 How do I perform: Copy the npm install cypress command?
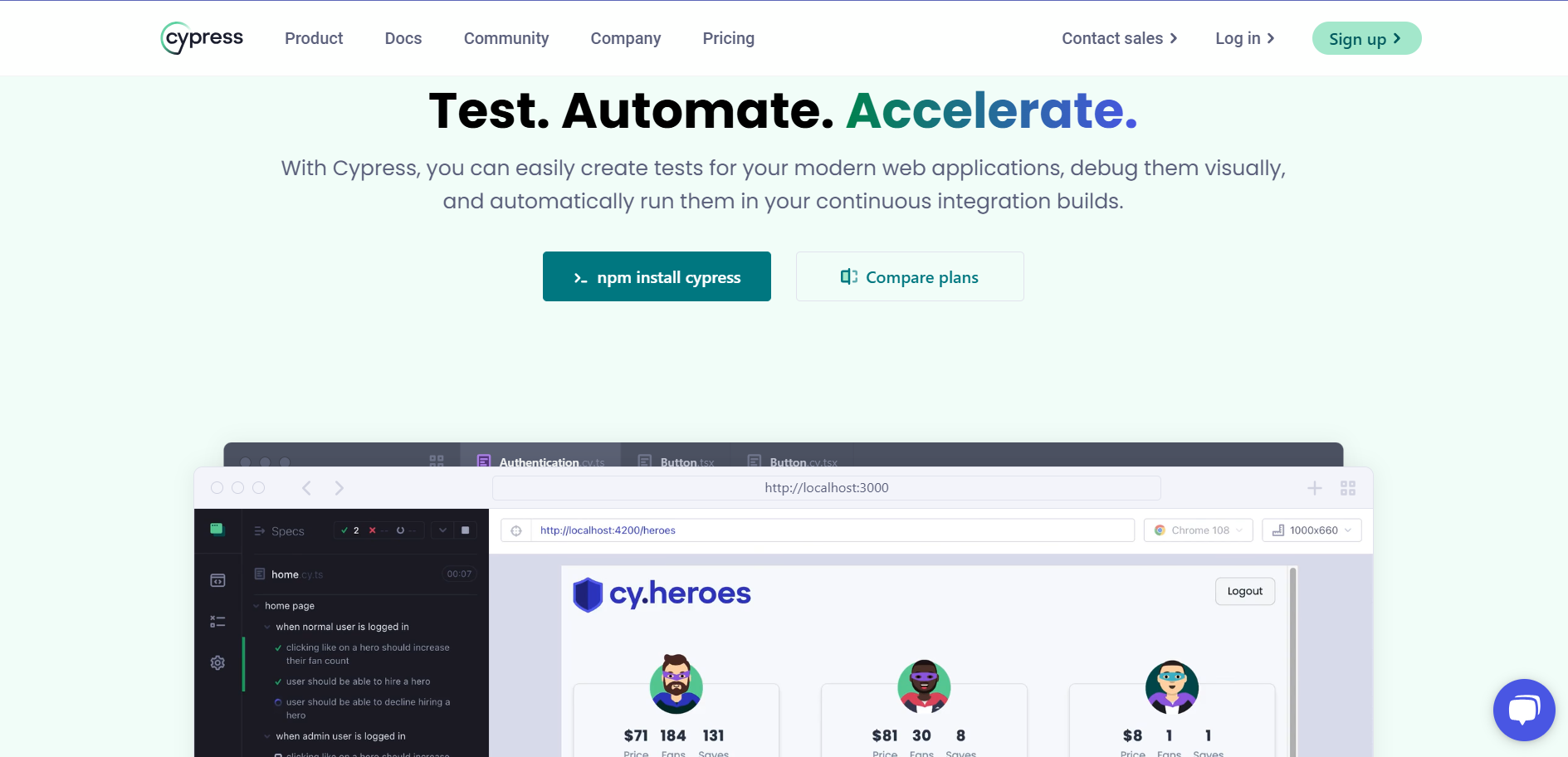tap(657, 276)
